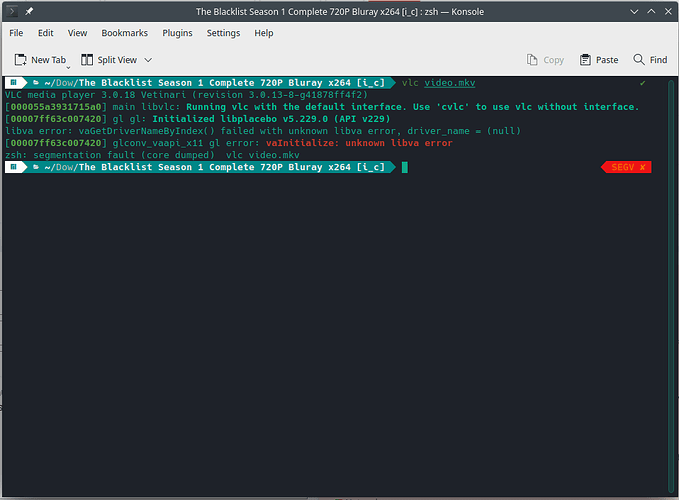Expand the Split View dropdown arrow
This screenshot has width=679, height=500.
click(x=148, y=60)
